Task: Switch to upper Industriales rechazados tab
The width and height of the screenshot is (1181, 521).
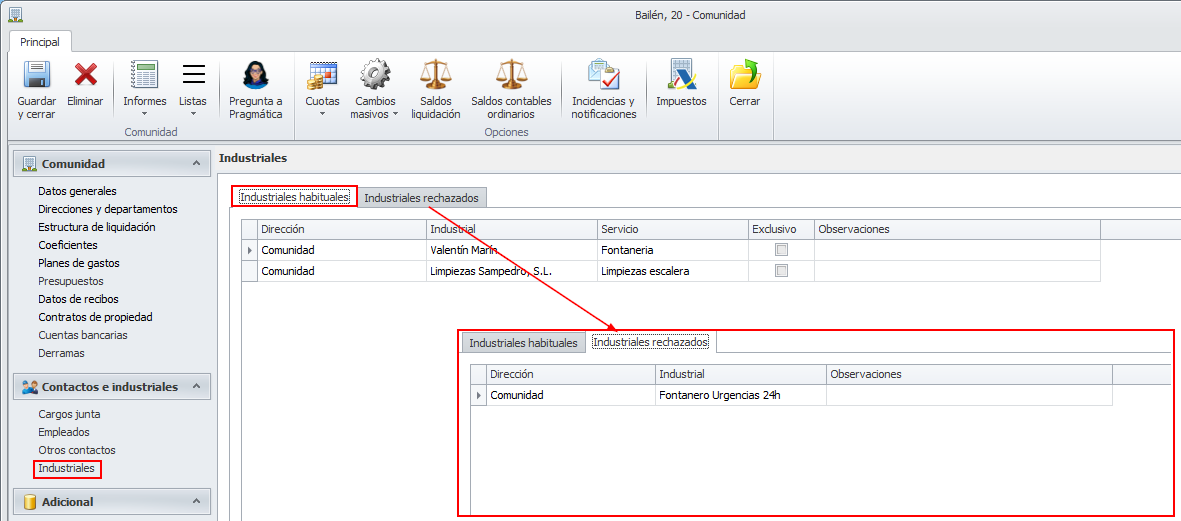Action: (x=422, y=197)
